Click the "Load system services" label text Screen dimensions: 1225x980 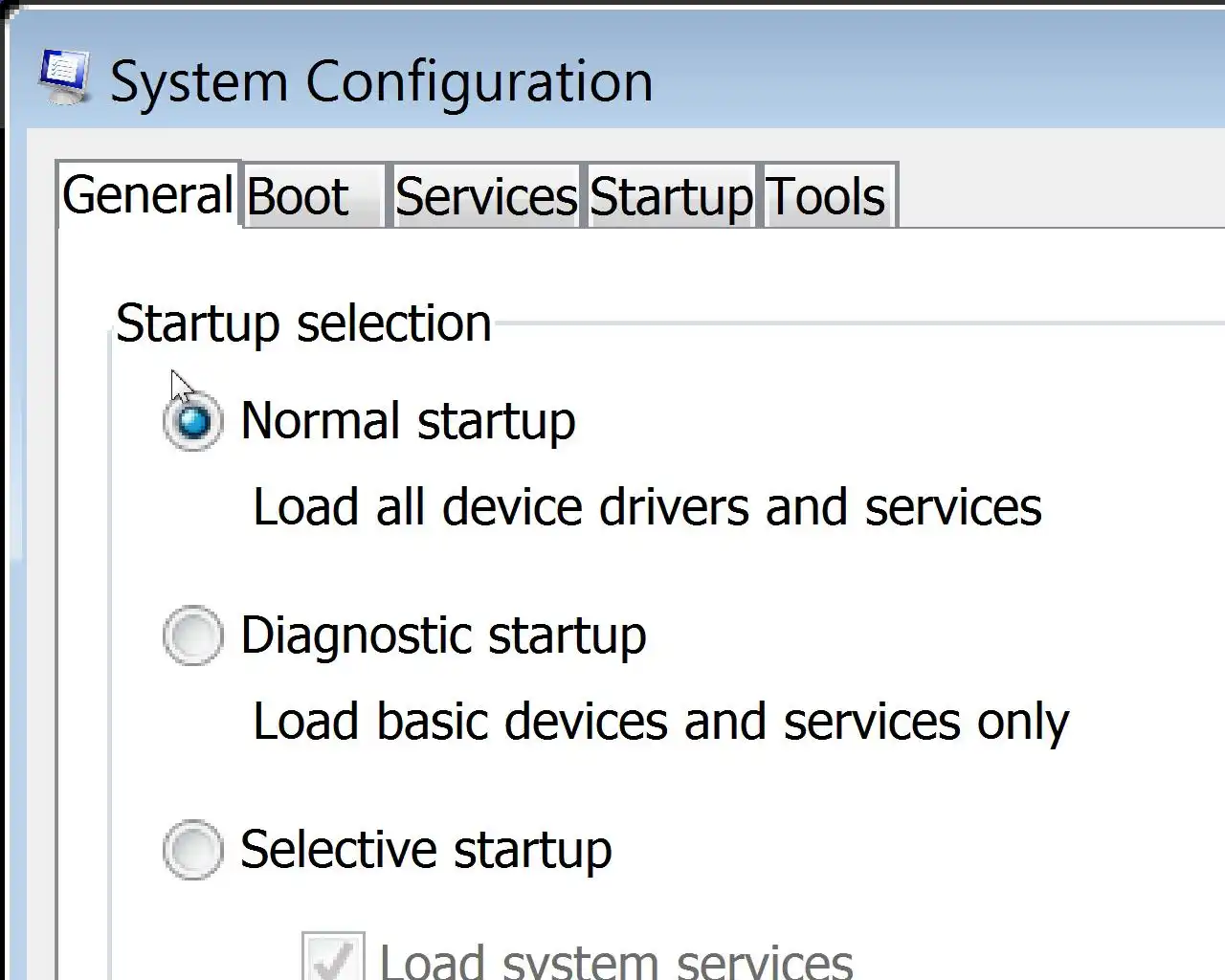[x=616, y=961]
